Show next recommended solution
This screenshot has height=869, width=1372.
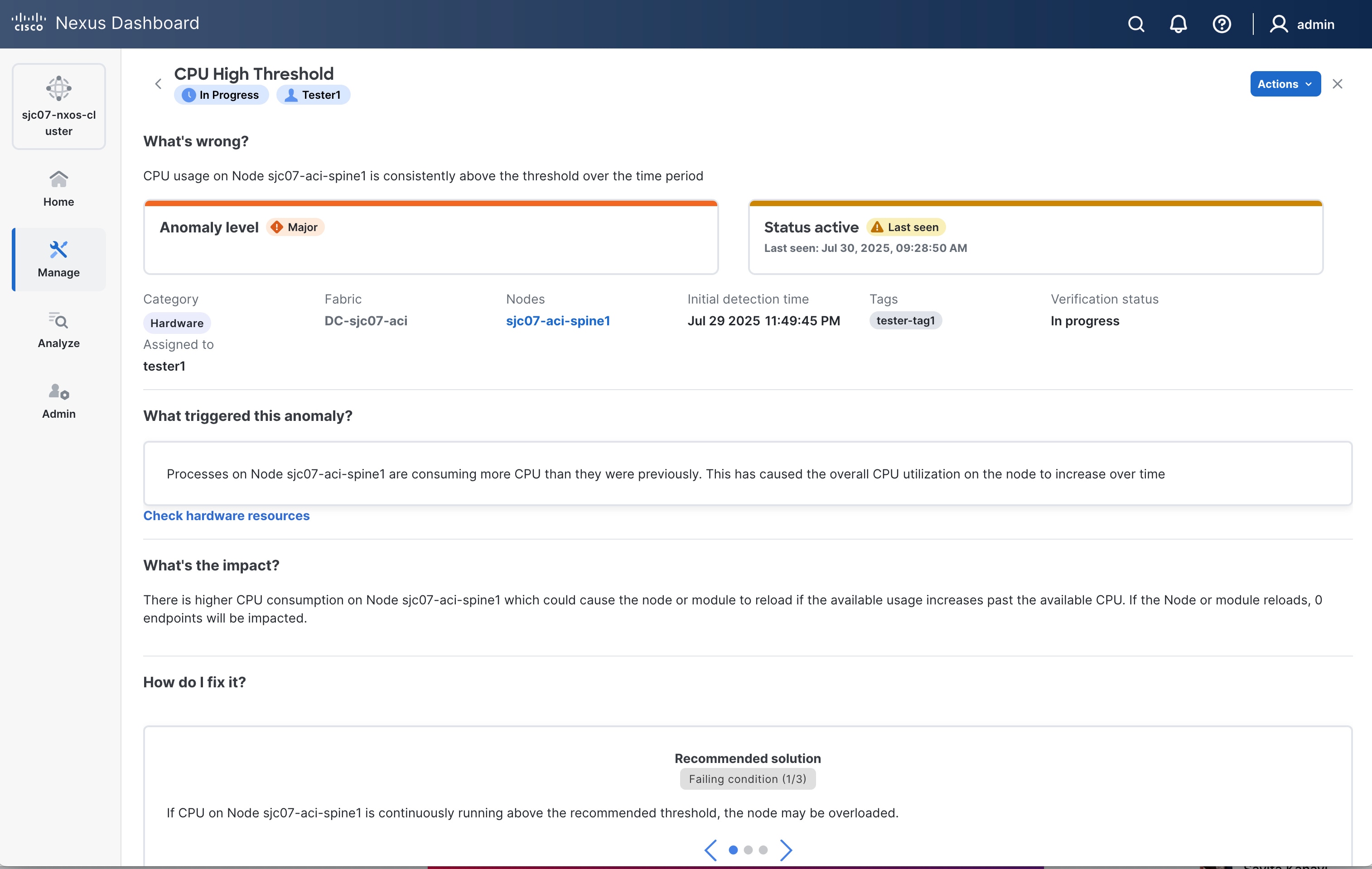[786, 850]
